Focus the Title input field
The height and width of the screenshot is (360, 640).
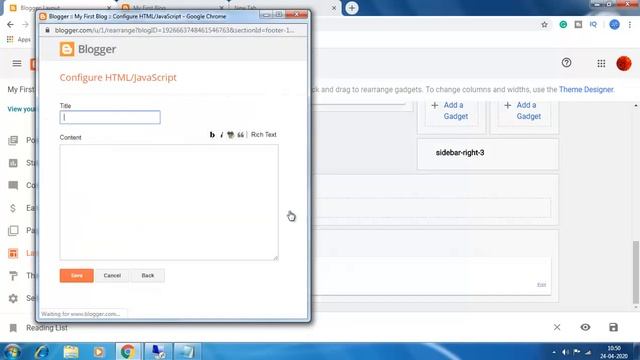(x=110, y=118)
